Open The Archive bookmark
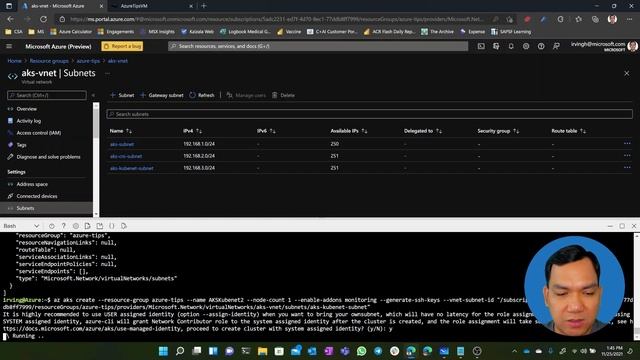 click(x=437, y=31)
